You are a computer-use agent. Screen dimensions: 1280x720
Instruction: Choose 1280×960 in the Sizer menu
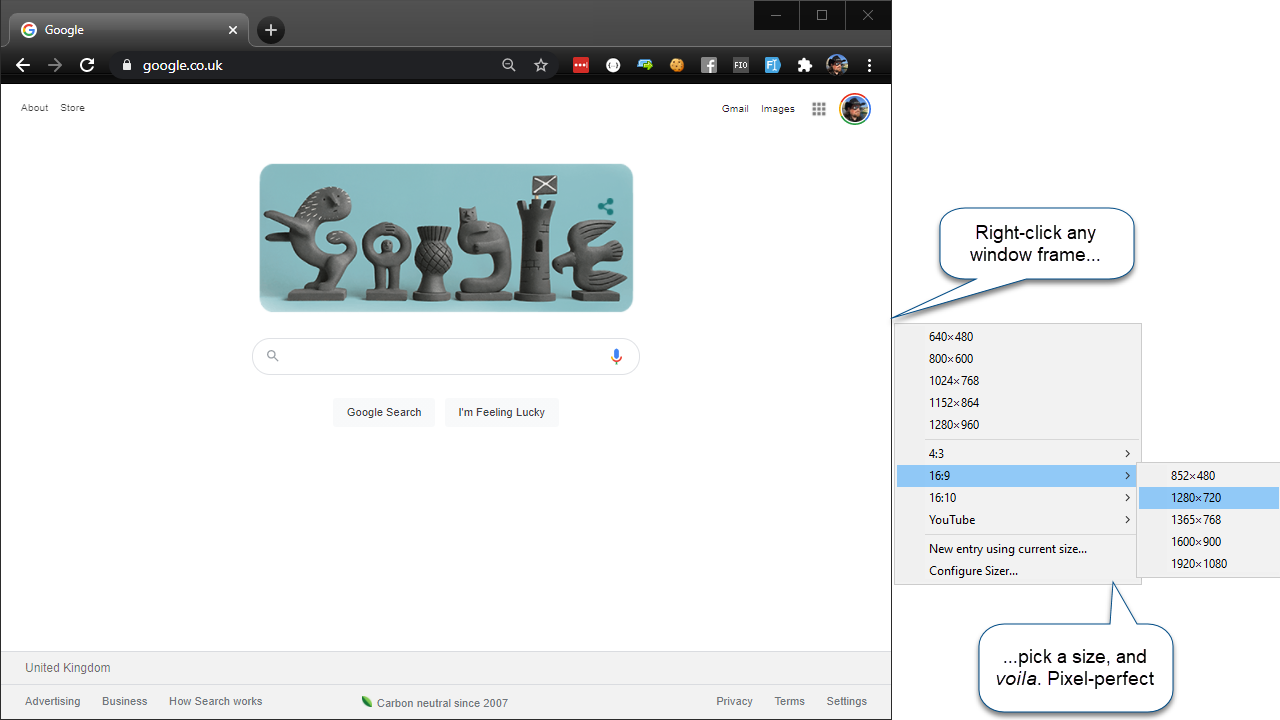tap(1018, 425)
